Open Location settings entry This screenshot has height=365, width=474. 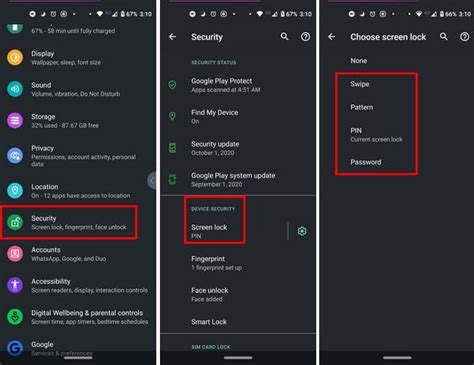point(78,191)
